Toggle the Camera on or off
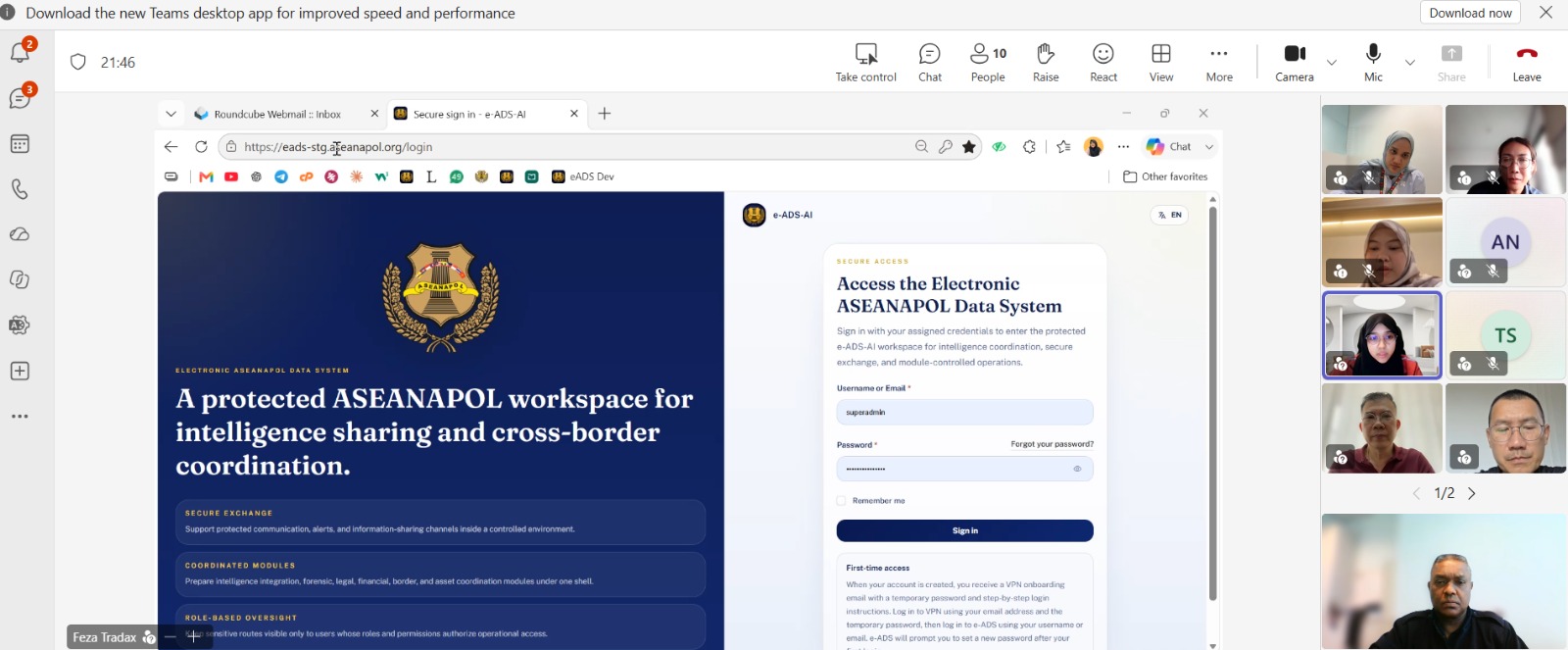Viewport: 1568px width, 650px height. pos(1295,63)
